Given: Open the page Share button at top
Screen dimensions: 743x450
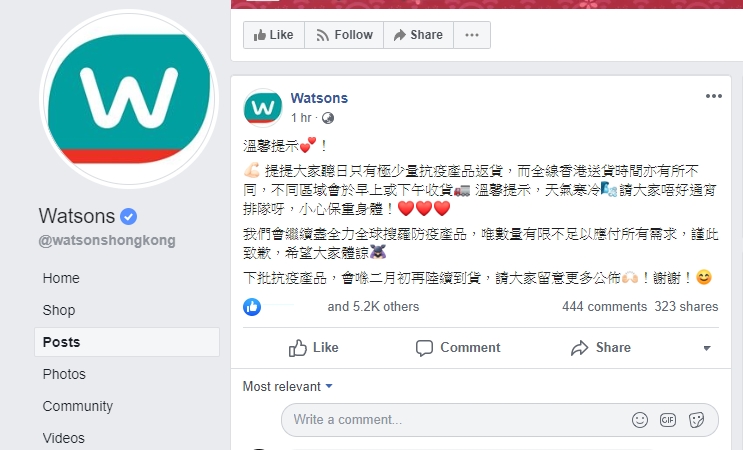Looking at the screenshot, I should tap(418, 35).
